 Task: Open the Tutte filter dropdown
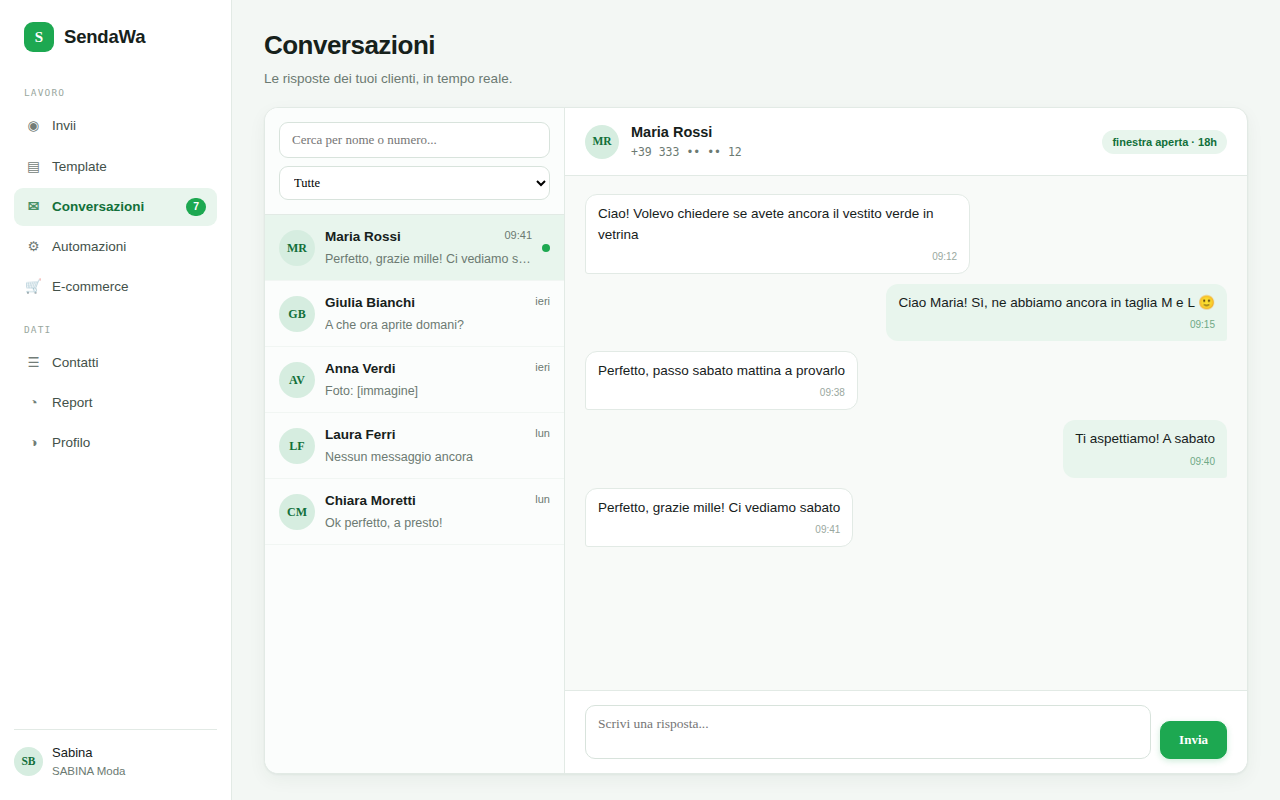coord(414,183)
